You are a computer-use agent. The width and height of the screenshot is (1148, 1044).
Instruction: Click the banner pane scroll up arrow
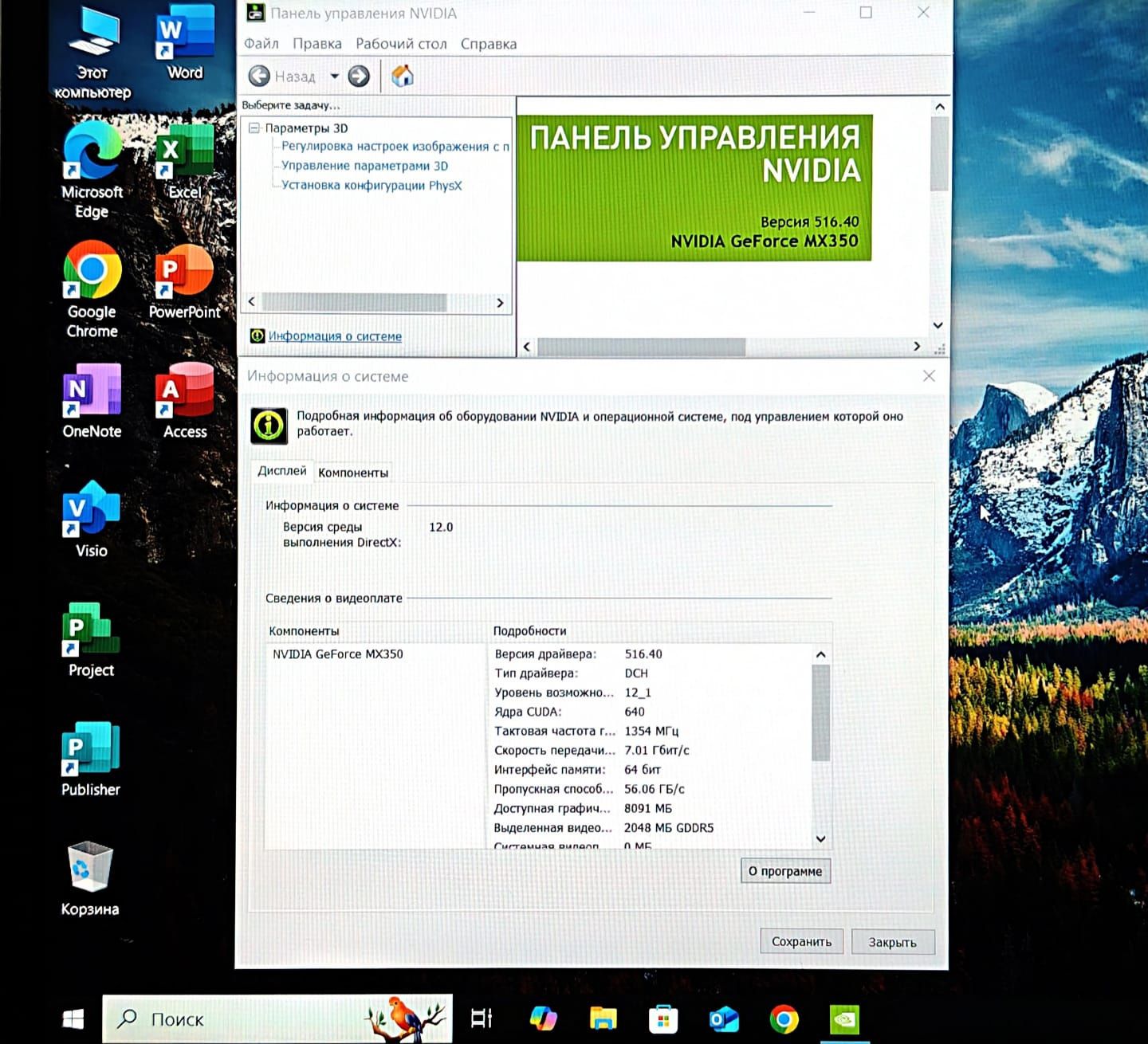939,107
